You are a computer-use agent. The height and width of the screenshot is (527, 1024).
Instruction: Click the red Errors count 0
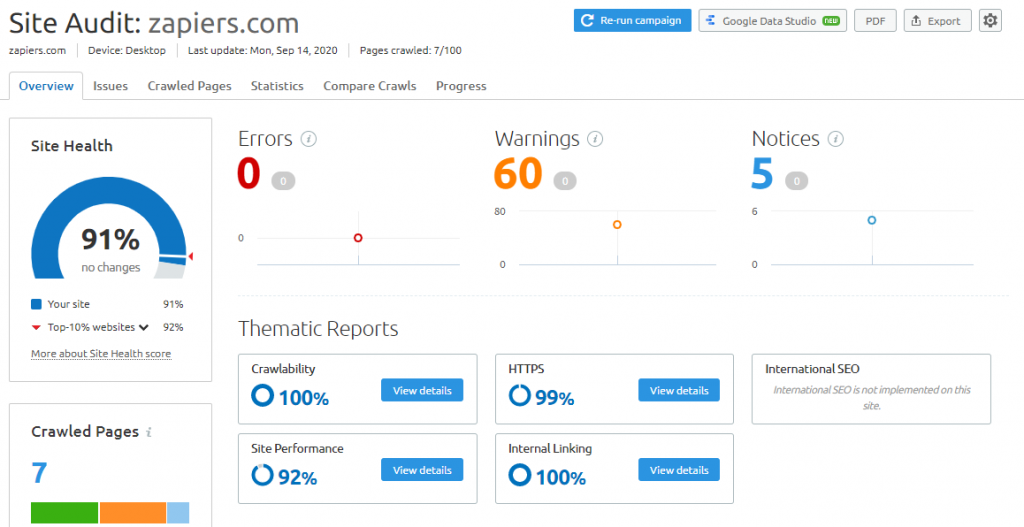[249, 174]
